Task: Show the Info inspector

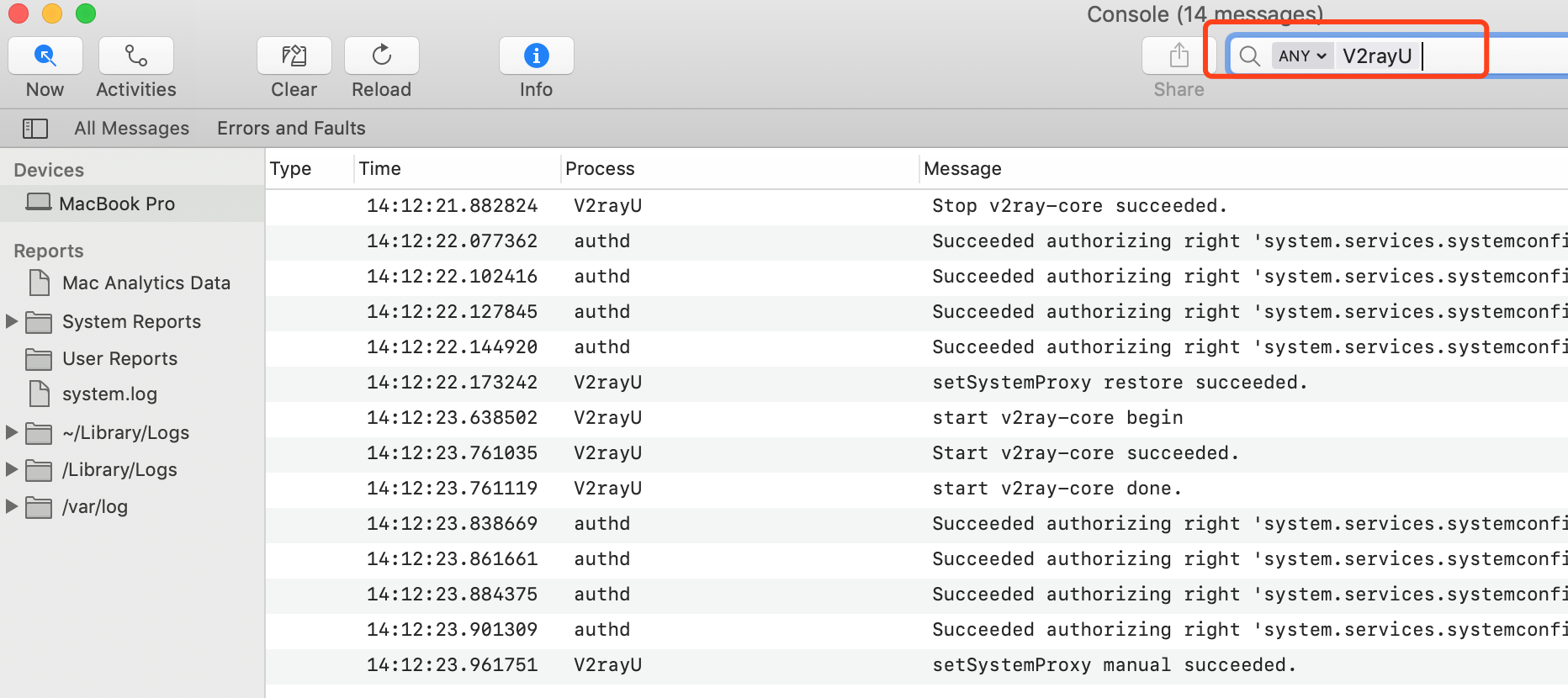Action: click(x=536, y=56)
